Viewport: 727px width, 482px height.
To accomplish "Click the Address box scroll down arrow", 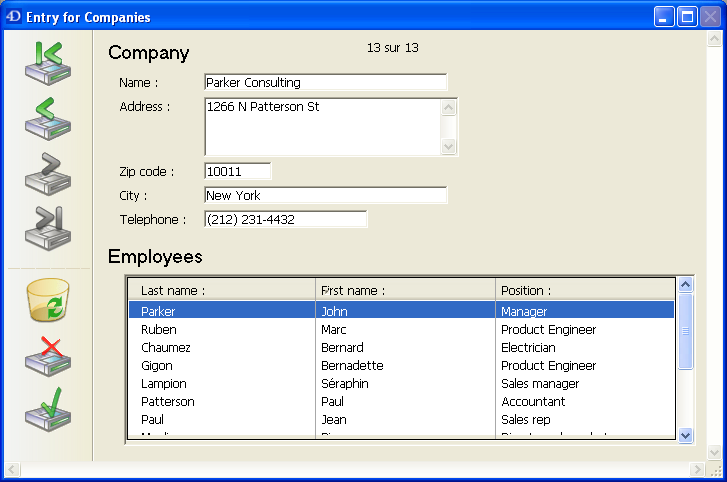I will click(449, 147).
